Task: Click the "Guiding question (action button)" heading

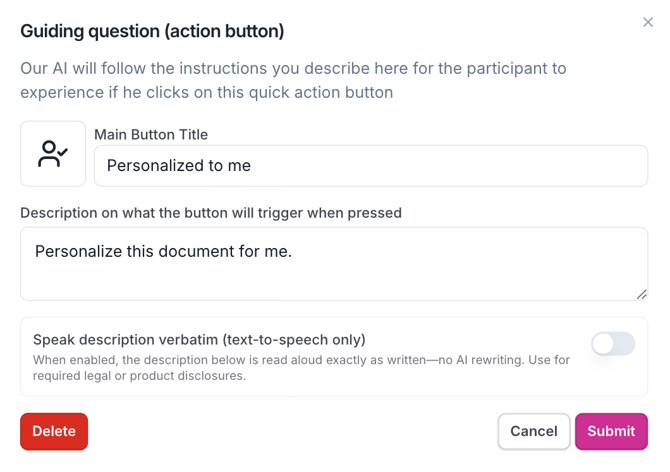Action: (152, 31)
